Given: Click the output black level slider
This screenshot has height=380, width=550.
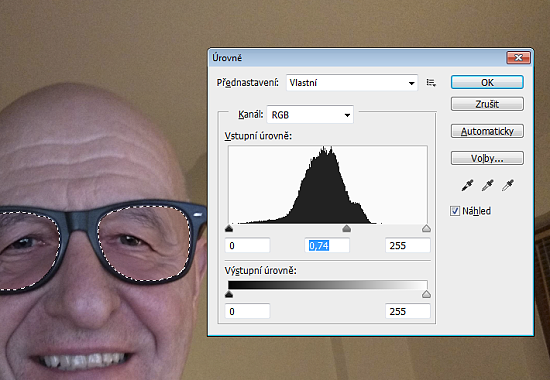Looking at the screenshot, I should (x=229, y=294).
